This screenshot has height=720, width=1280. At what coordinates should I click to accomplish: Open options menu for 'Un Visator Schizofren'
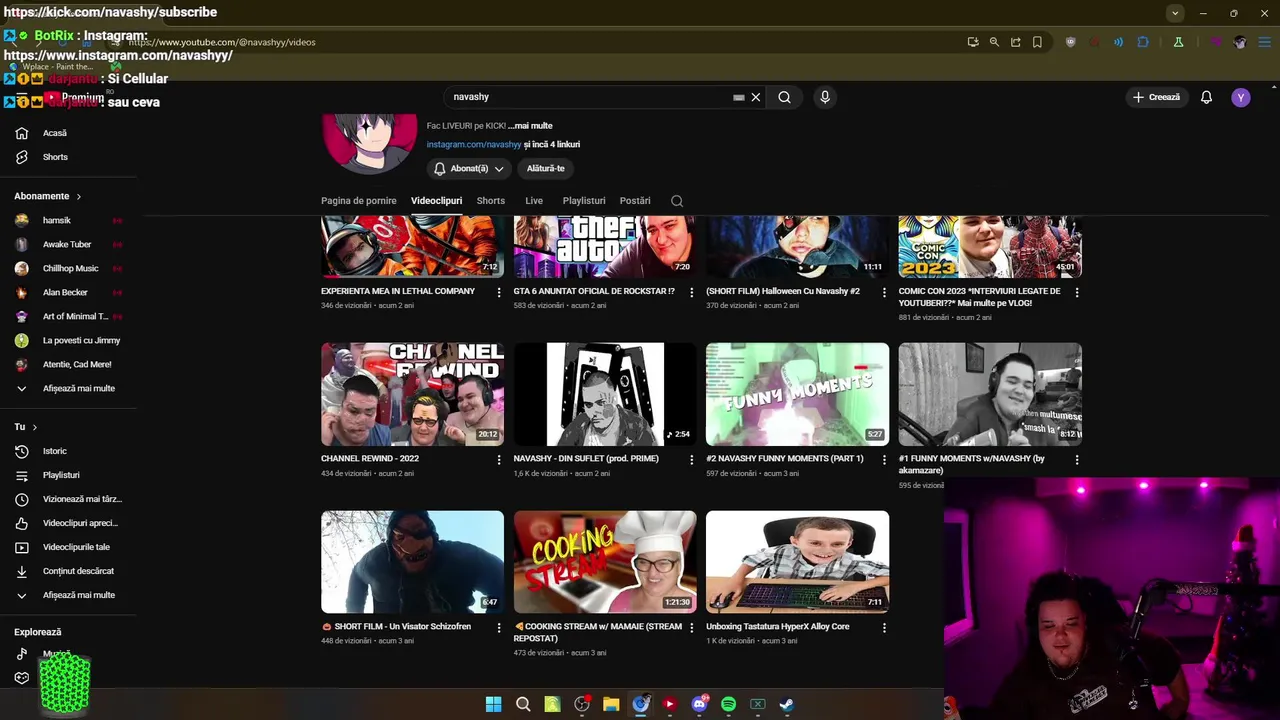click(499, 627)
